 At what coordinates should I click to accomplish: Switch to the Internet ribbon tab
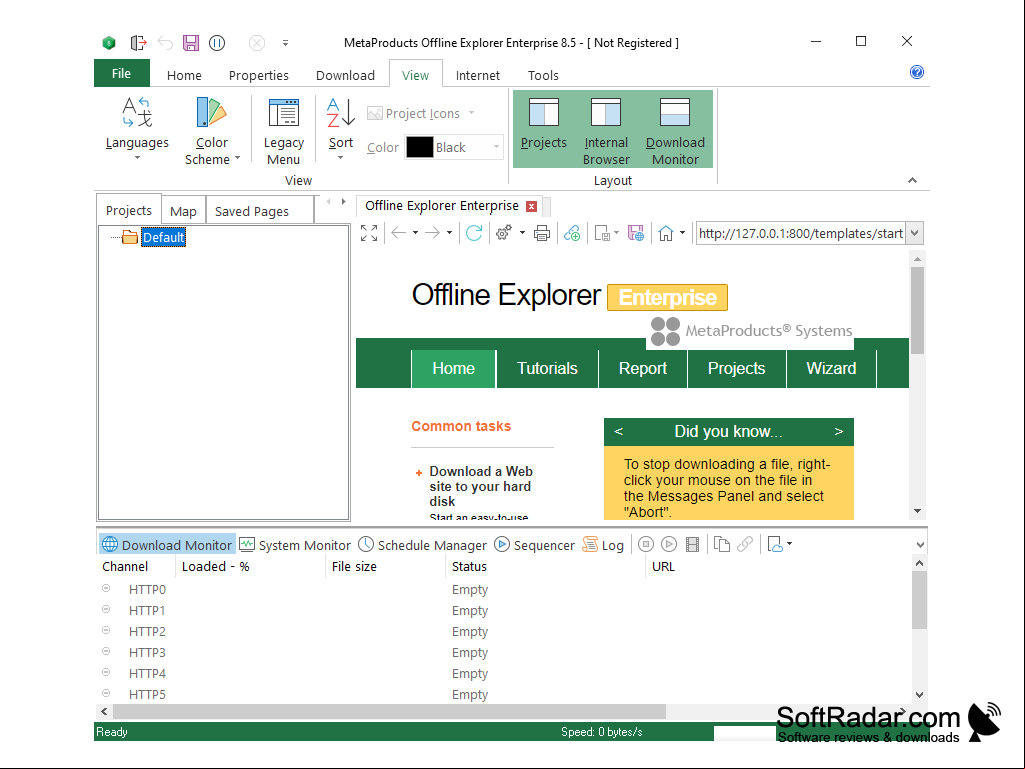478,75
